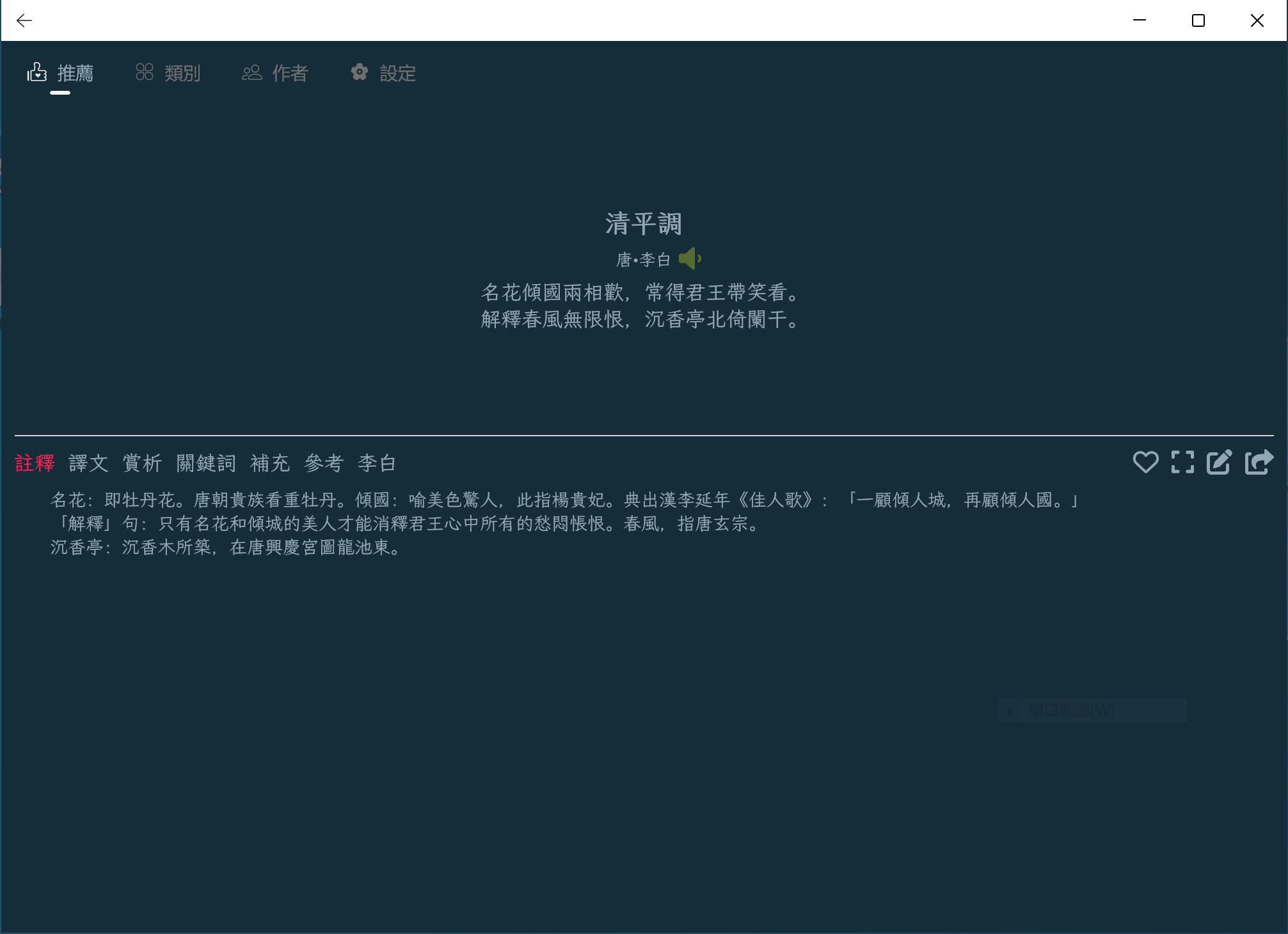The image size is (1288, 934).
Task: Click the author text 唐•李白
Action: 642,260
